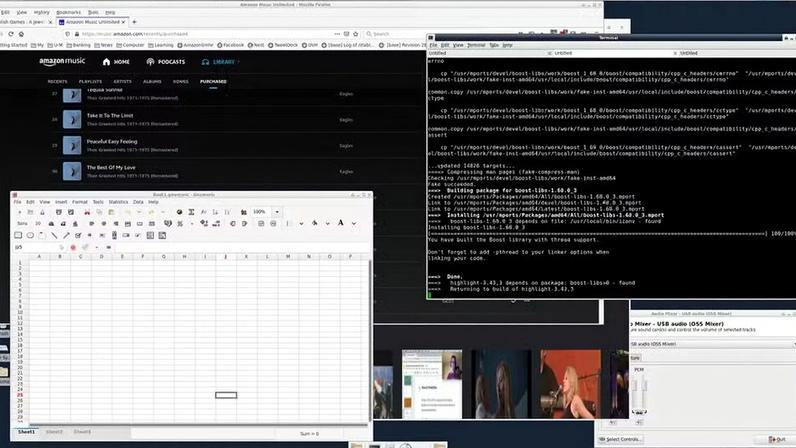Image resolution: width=796 pixels, height=448 pixels.
Task: Switch to the Sheet2 tab in Gnumeric
Action: coord(54,432)
